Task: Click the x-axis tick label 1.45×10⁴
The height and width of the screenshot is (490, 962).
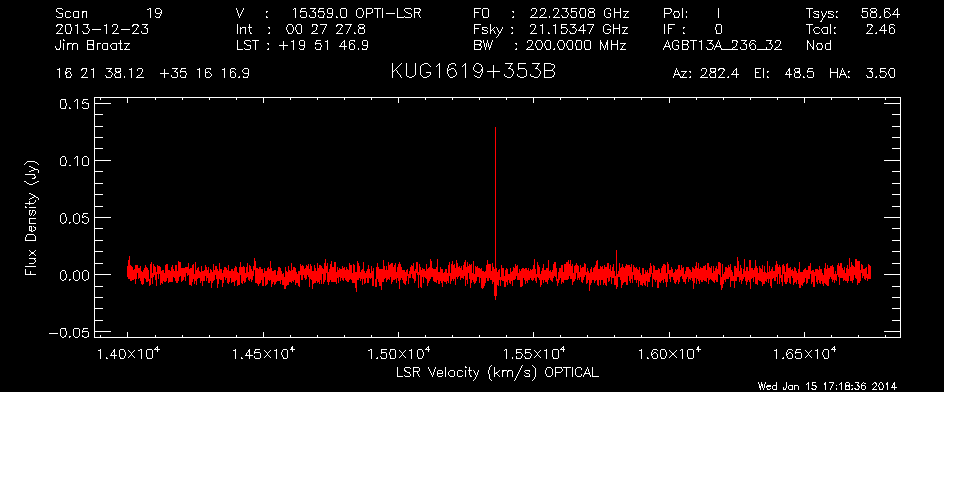Action: coord(263,353)
